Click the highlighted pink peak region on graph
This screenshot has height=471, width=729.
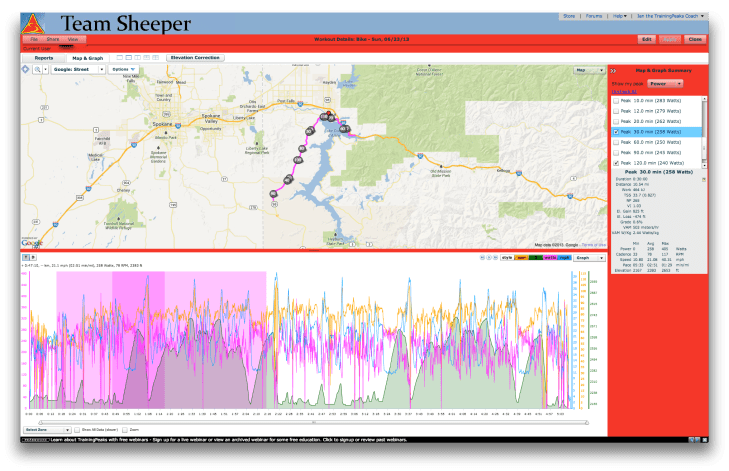pos(161,340)
